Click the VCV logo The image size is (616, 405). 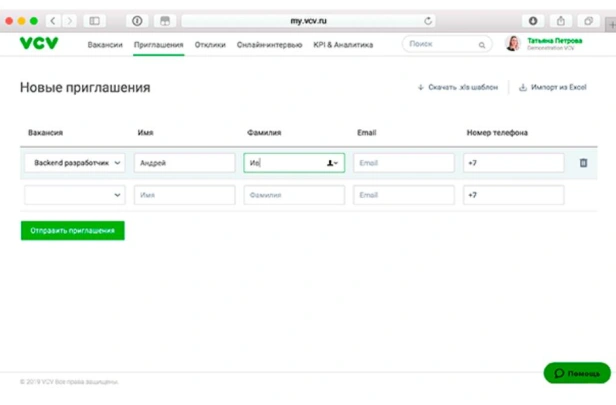(39, 43)
